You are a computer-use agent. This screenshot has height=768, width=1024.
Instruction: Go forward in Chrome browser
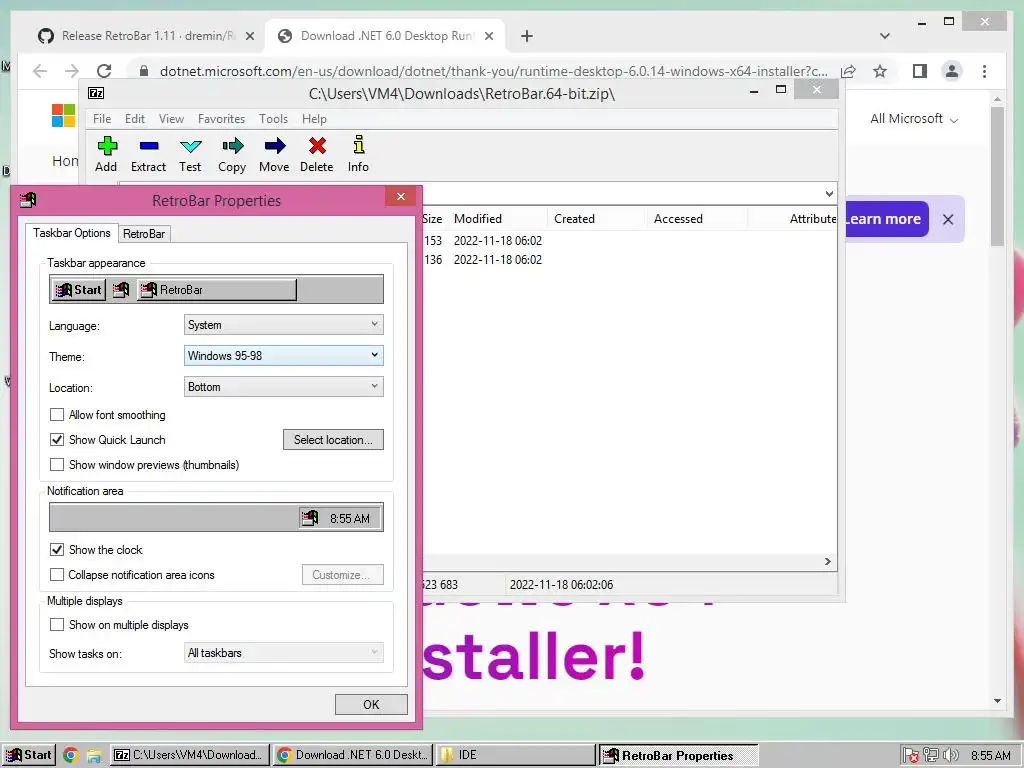point(72,71)
